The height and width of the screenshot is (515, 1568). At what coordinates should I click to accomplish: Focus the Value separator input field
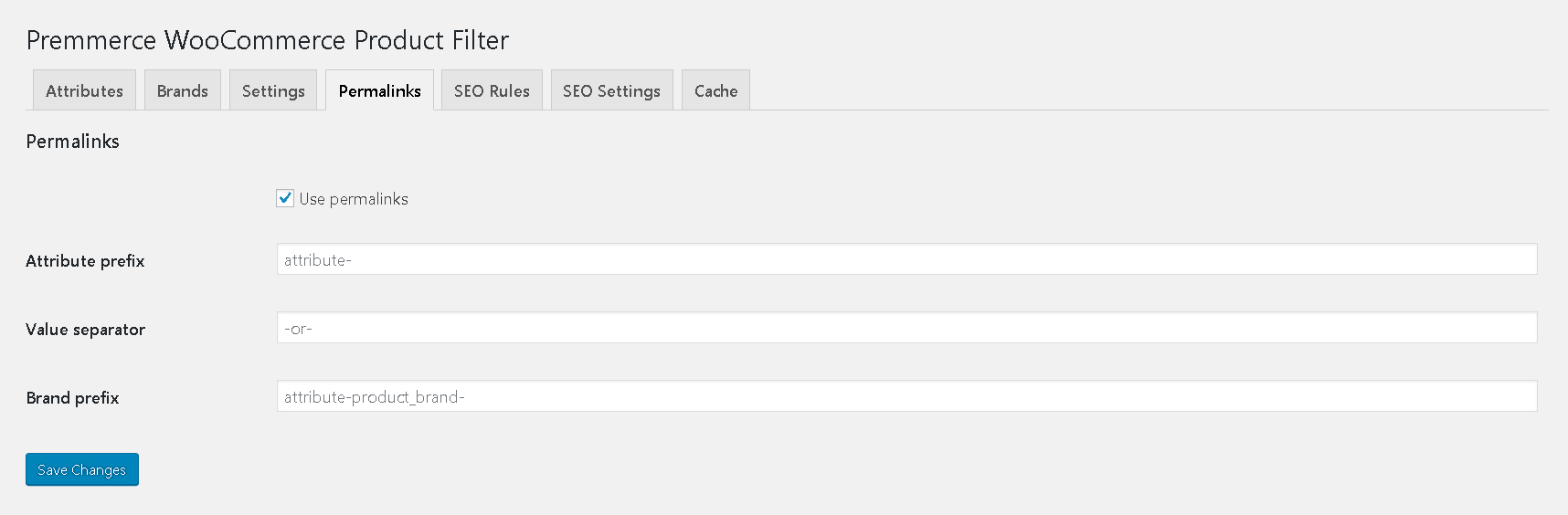pyautogui.click(x=906, y=328)
